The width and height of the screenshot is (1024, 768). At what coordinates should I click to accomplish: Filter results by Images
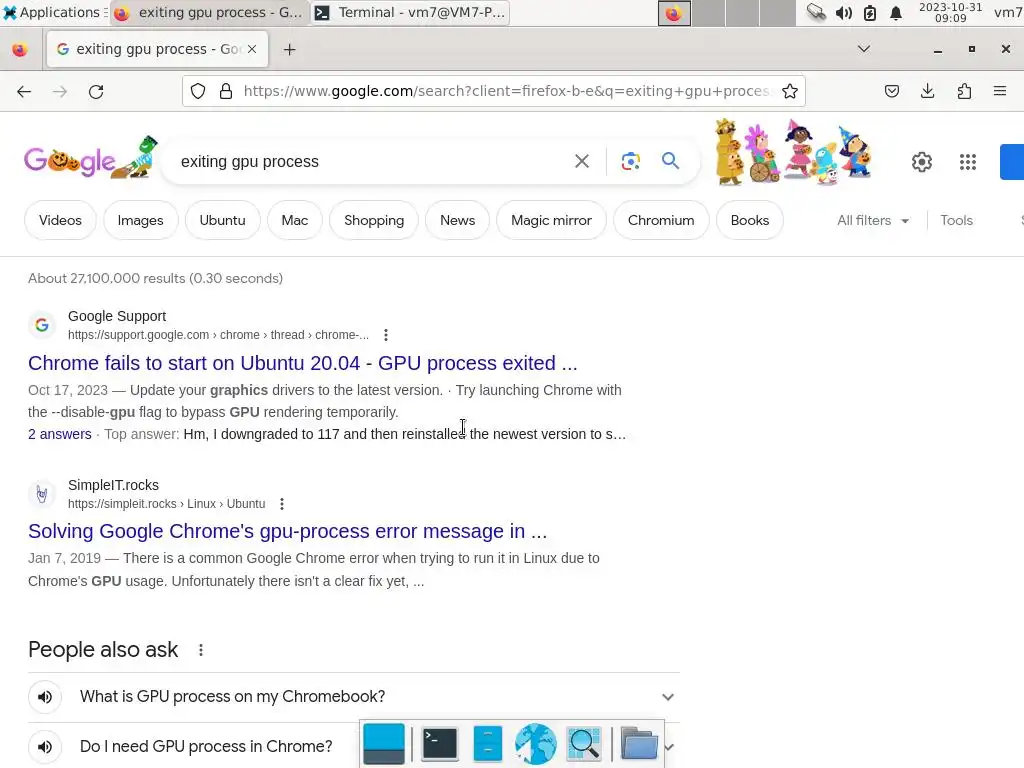(x=140, y=221)
